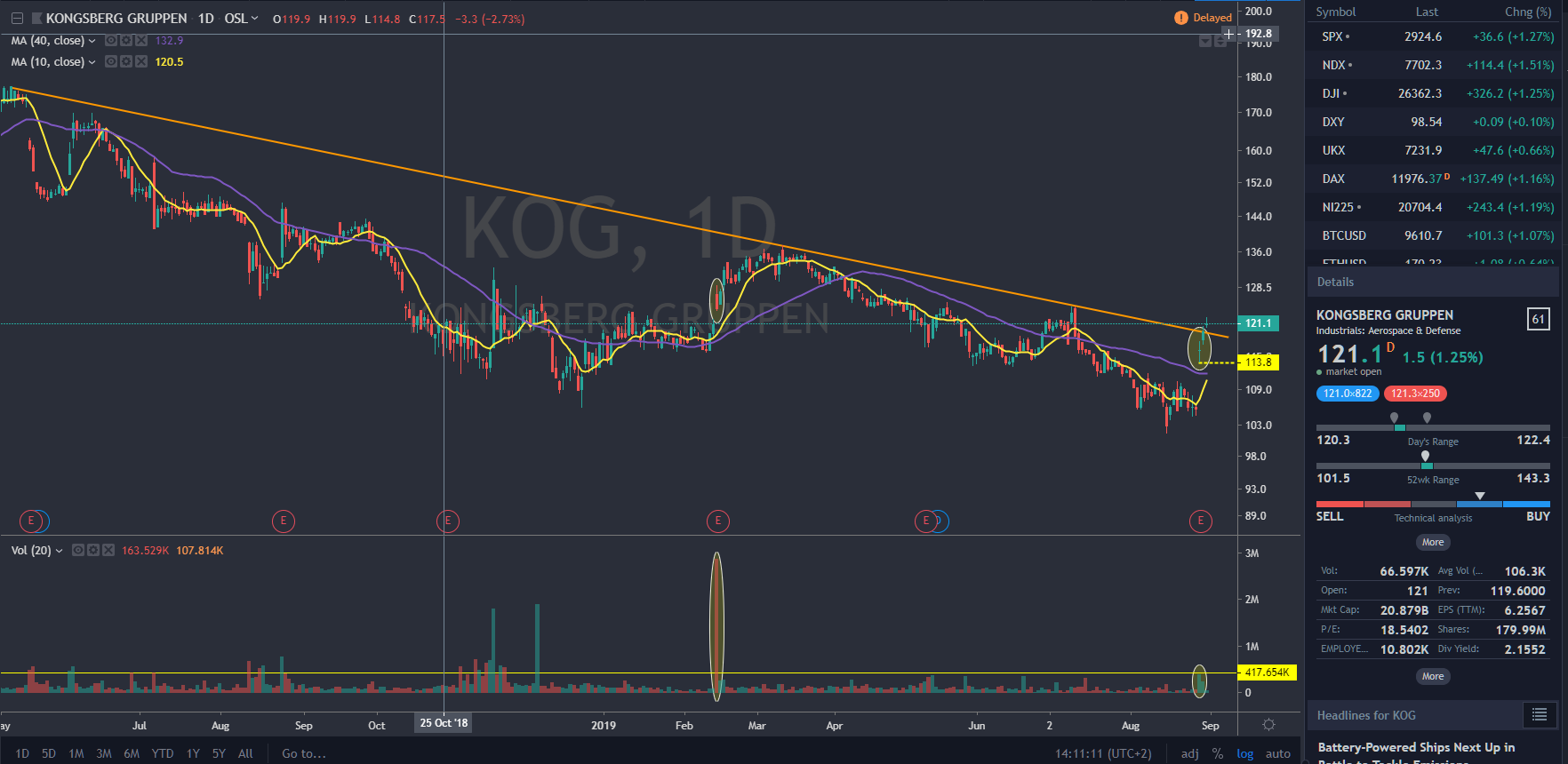1568x764 pixels.
Task: Select NI225 in the watchlist
Action: coord(1433,207)
